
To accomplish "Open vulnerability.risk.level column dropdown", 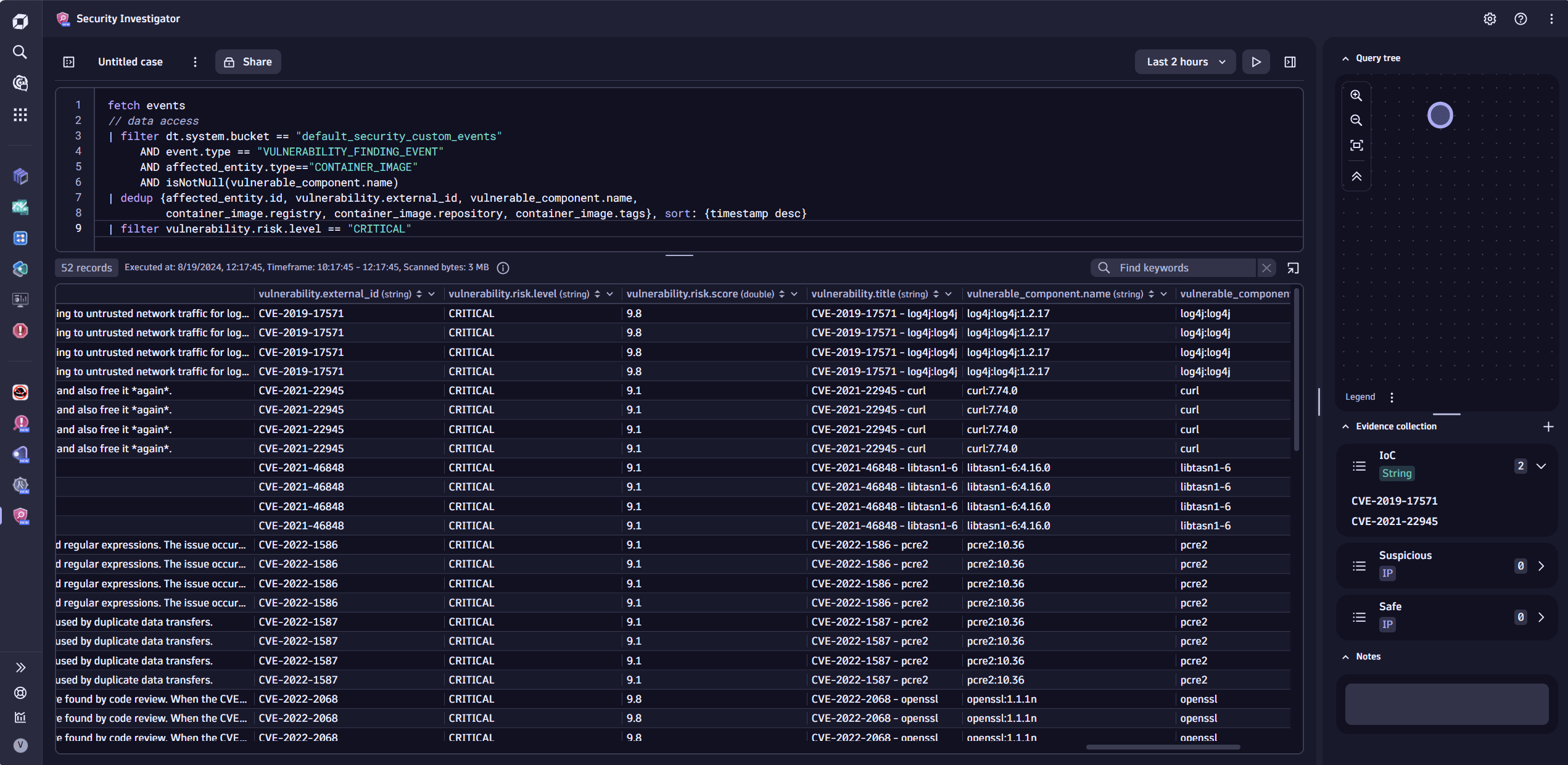I will (x=609, y=294).
